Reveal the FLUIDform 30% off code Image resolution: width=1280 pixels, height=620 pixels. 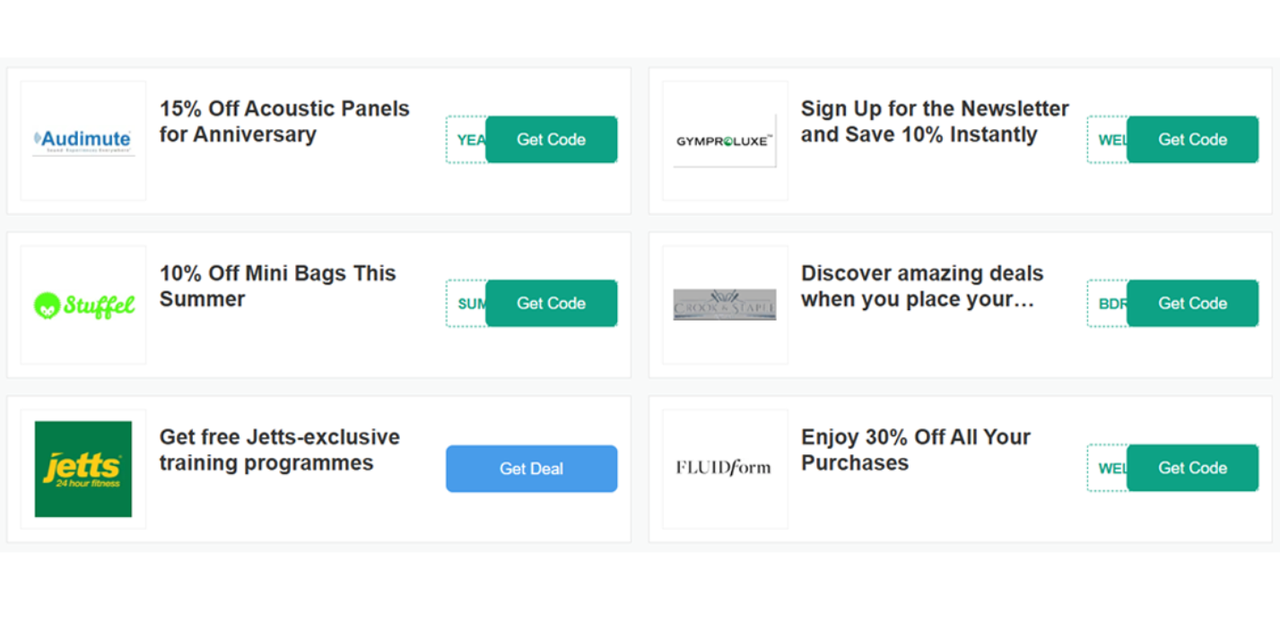click(x=1192, y=468)
